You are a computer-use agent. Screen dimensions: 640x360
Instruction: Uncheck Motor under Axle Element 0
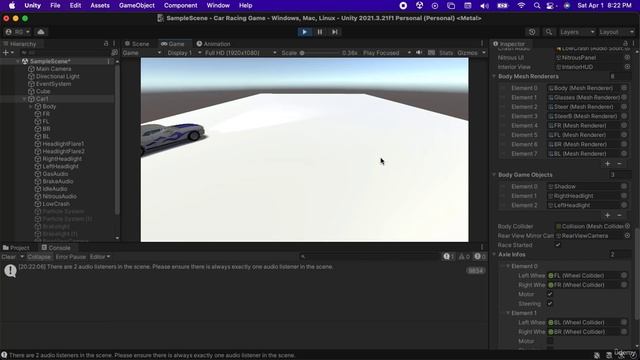(550, 294)
